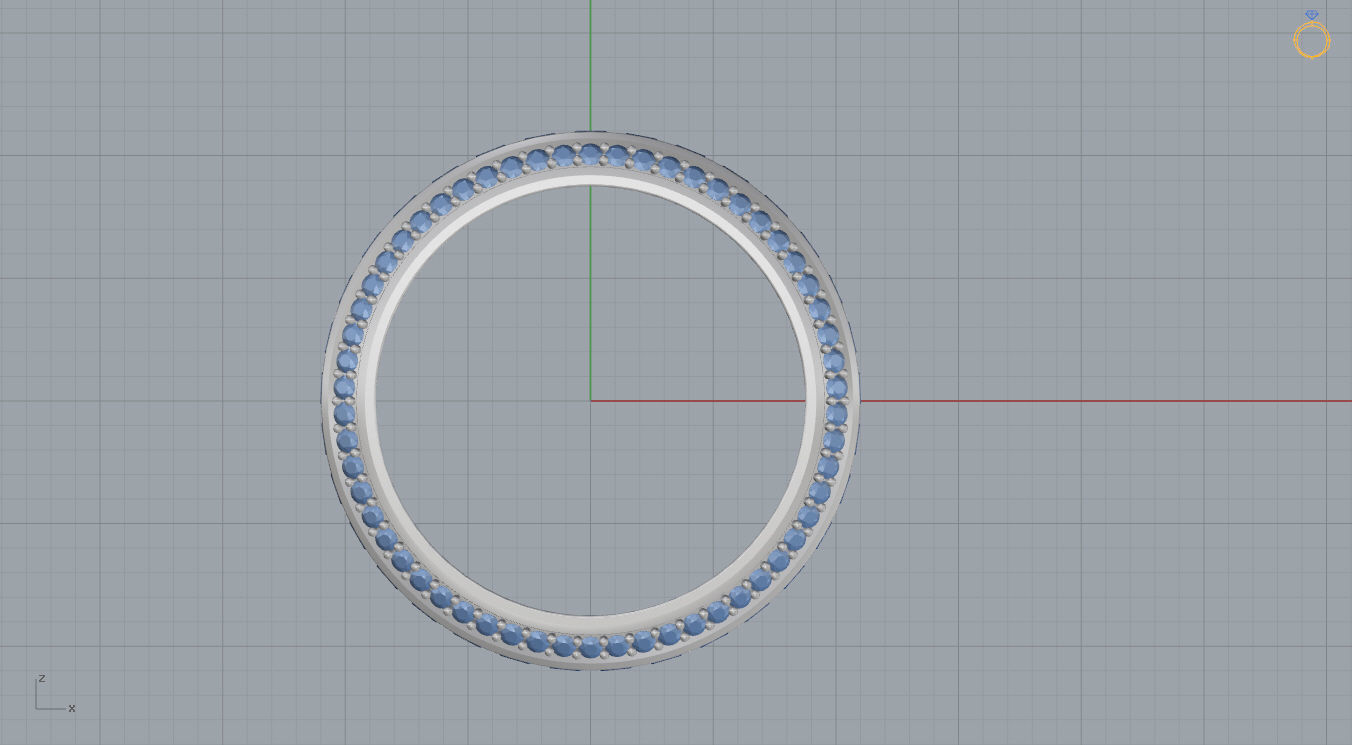Pick the topmost blue gem on the green axis

pos(590,153)
